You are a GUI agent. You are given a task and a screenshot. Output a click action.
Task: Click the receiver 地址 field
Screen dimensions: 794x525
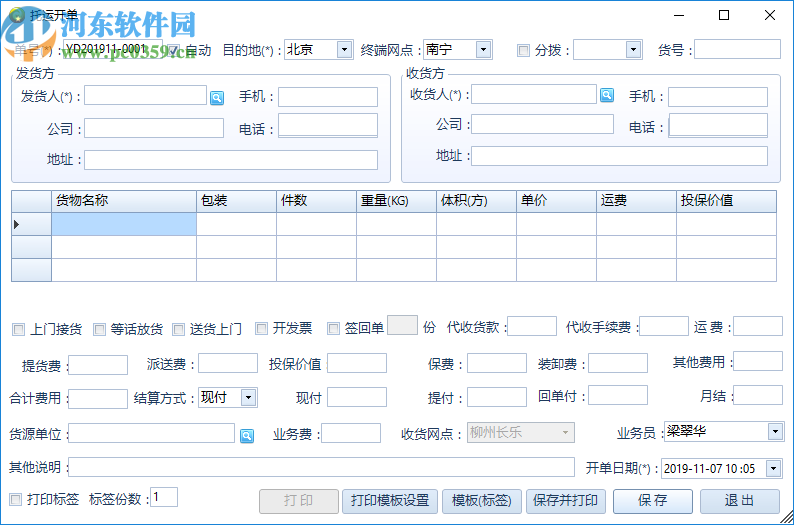click(619, 156)
